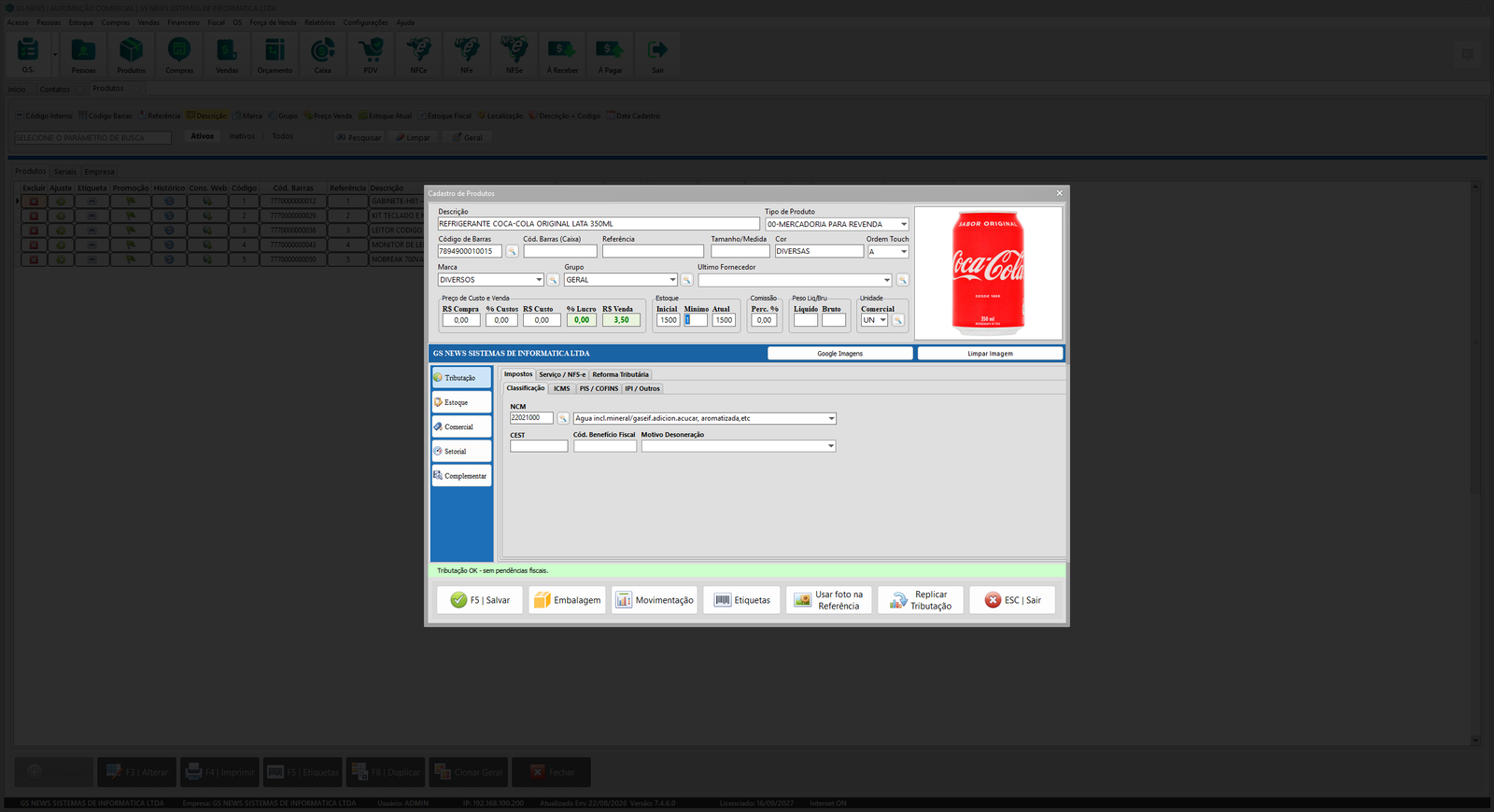This screenshot has height=812, width=1494.
Task: Open À Pagar from the main toolbar
Action: pyautogui.click(x=610, y=54)
